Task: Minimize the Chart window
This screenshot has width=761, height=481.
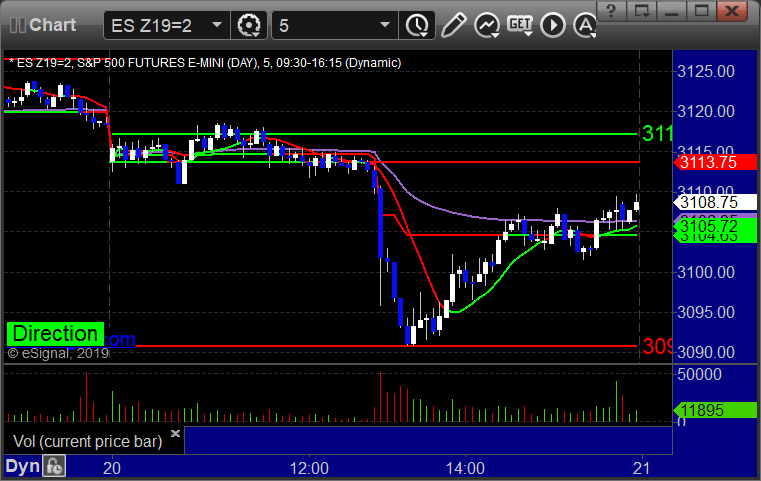Action: click(x=672, y=11)
